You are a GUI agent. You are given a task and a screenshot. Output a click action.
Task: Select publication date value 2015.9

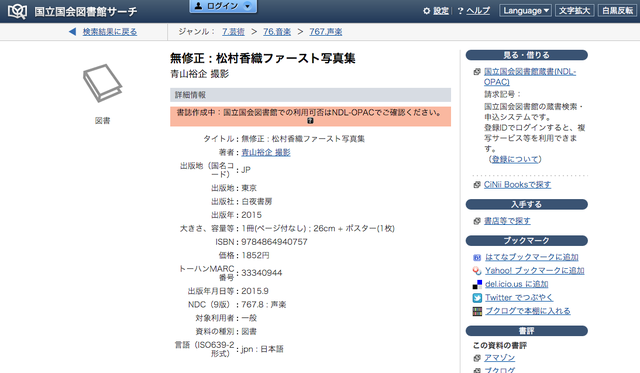tap(255, 291)
